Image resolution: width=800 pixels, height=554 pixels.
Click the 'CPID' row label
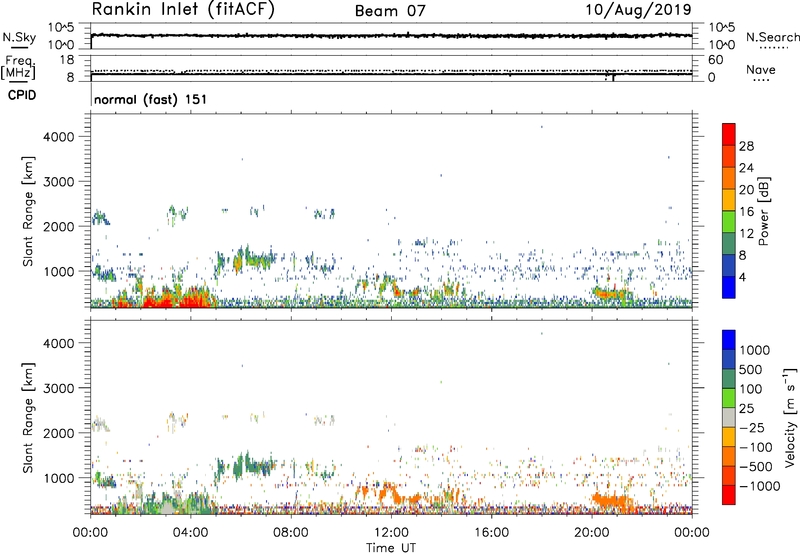pos(22,95)
